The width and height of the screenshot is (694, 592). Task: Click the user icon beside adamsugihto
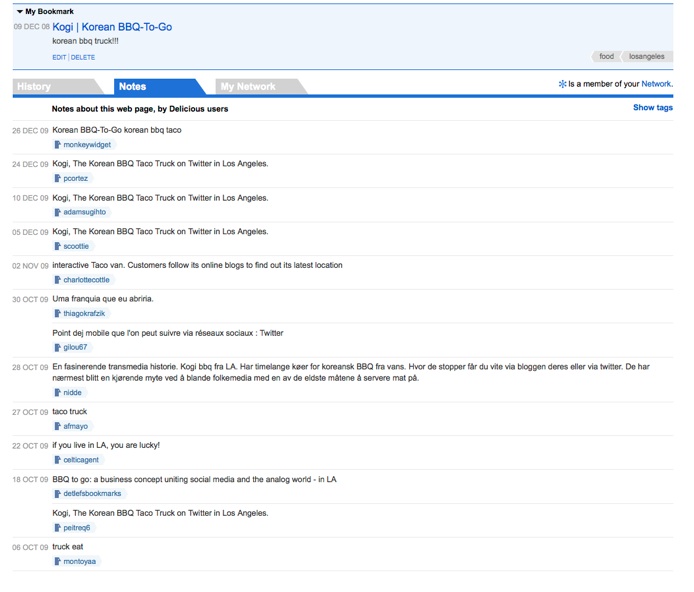(x=58, y=212)
